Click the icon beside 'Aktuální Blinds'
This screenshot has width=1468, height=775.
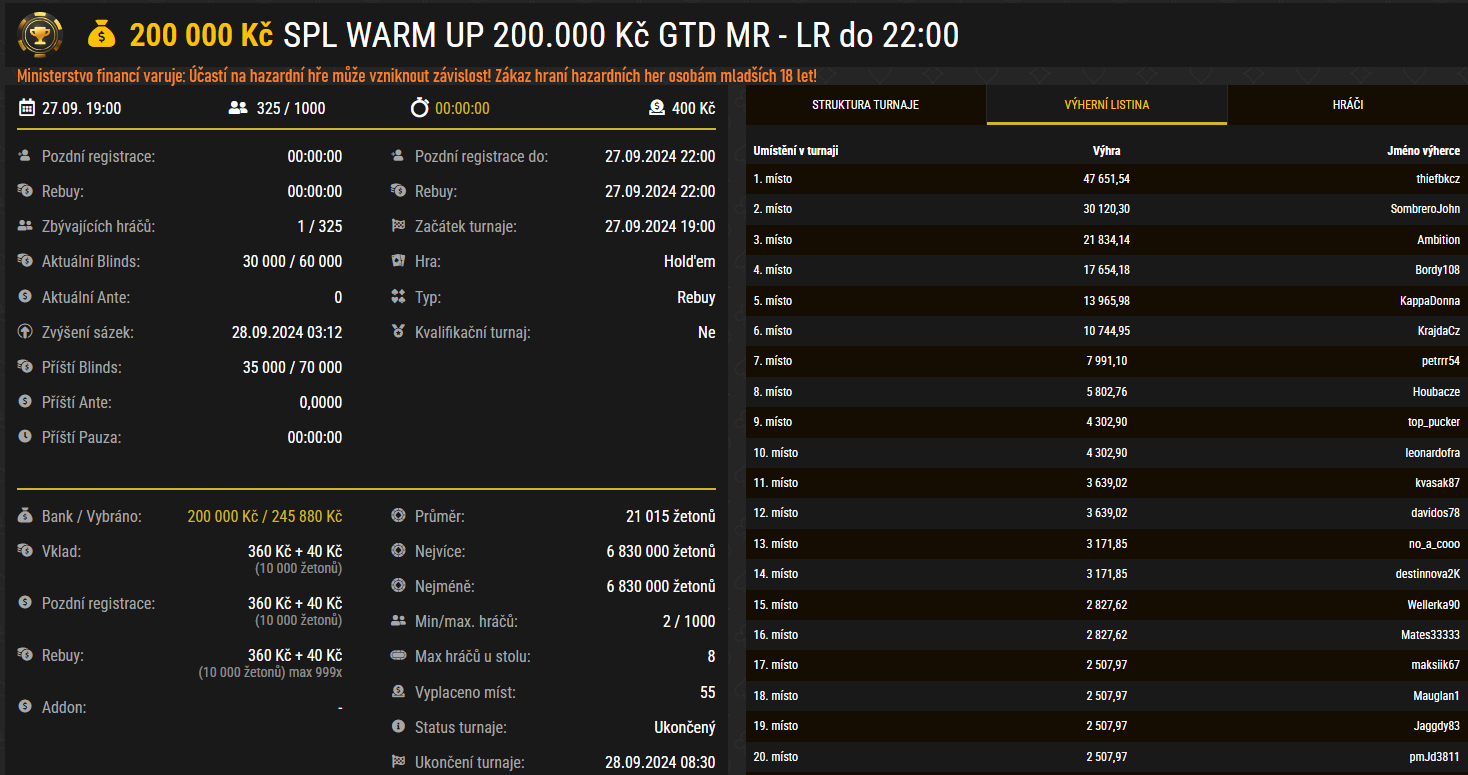pyautogui.click(x=25, y=262)
